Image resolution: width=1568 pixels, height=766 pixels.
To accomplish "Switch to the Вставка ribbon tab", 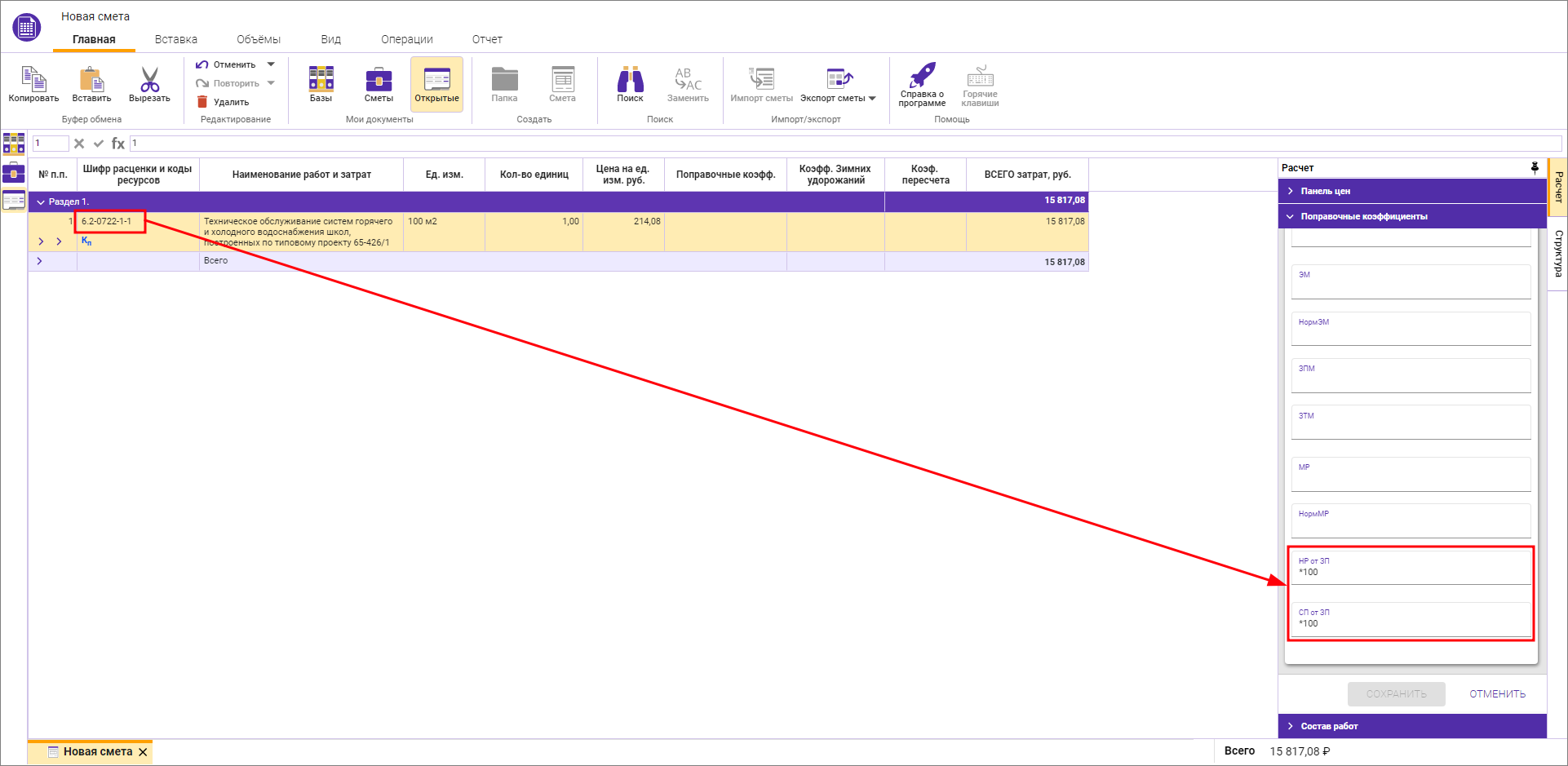I will point(175,39).
